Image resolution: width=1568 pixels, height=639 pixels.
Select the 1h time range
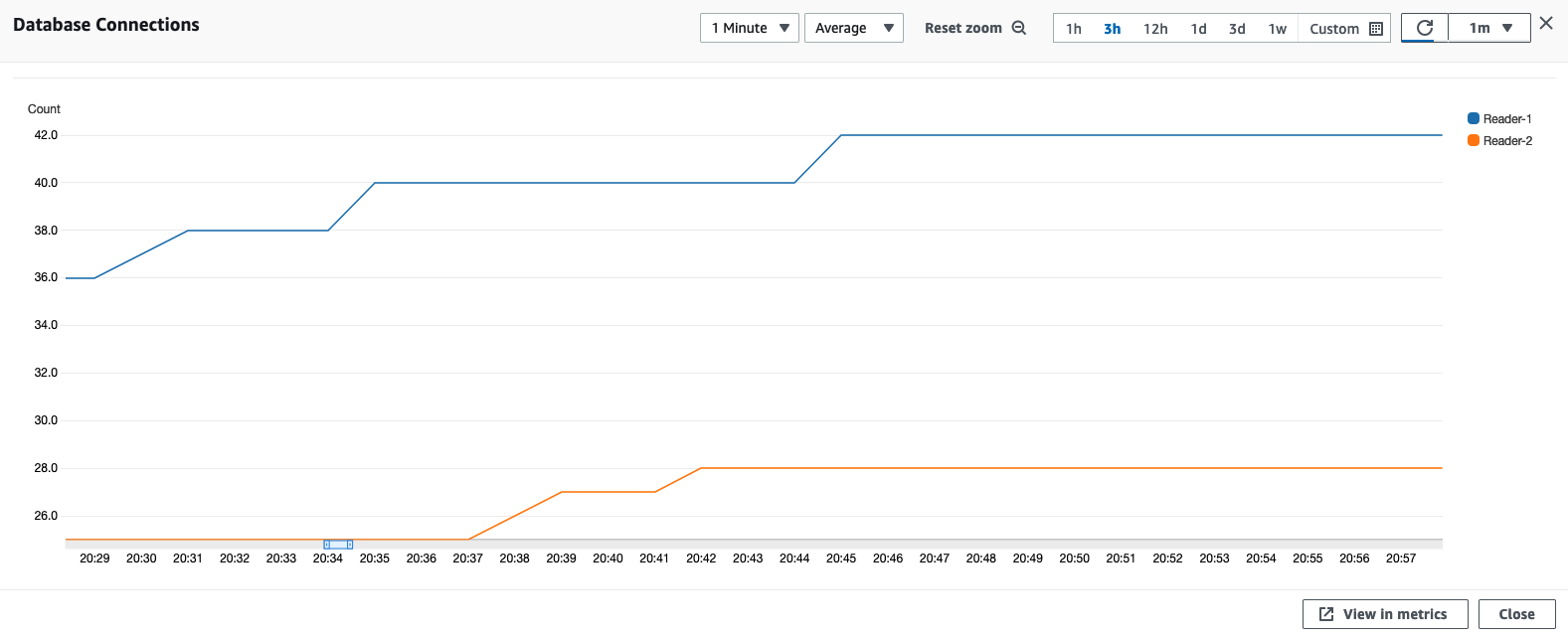click(x=1074, y=29)
